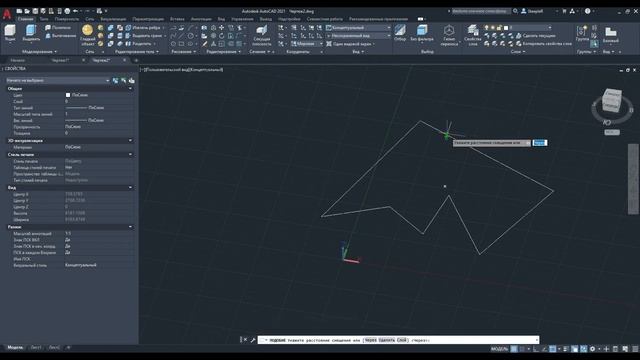Click the Select Objects icon in Properties panel
Image resolution: width=640 pixels, height=360 pixels.
[x=124, y=80]
